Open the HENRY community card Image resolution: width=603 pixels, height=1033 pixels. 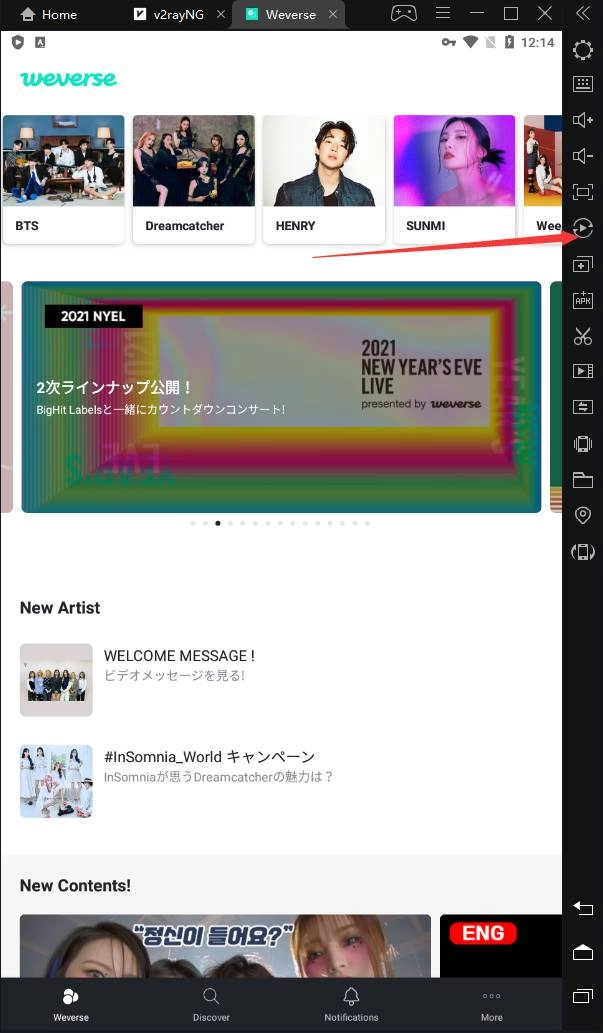tap(324, 179)
